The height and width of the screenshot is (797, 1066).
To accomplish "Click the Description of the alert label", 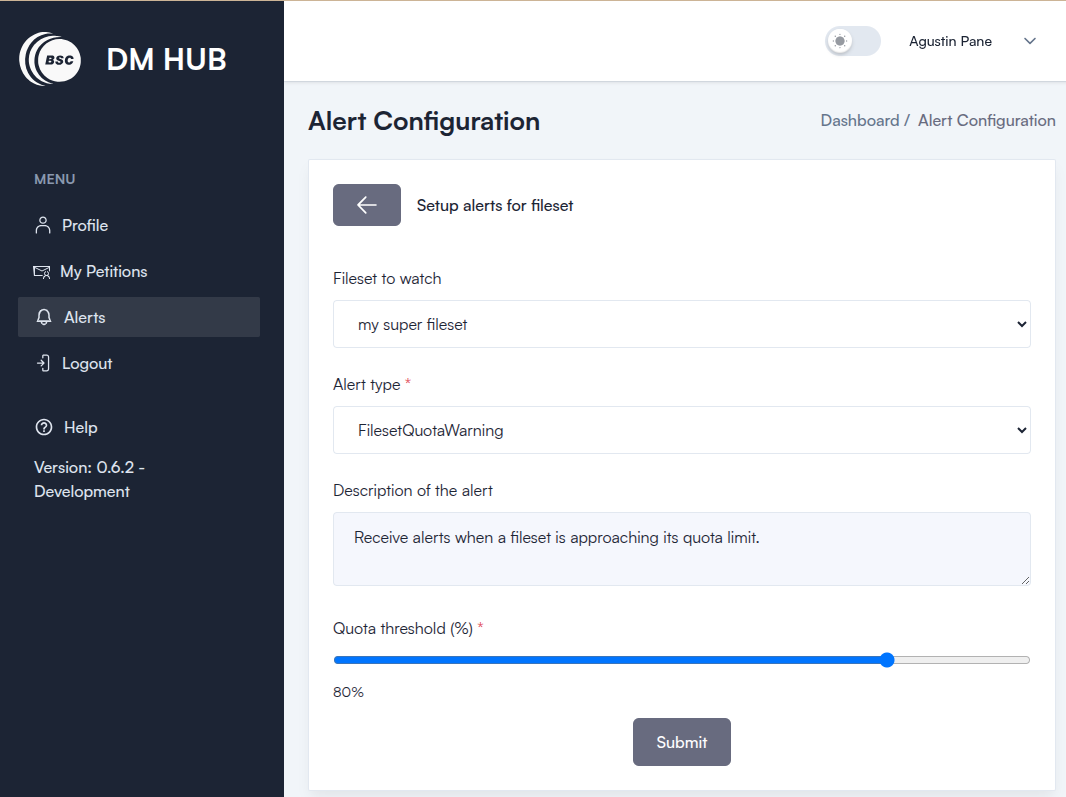I will pos(413,490).
